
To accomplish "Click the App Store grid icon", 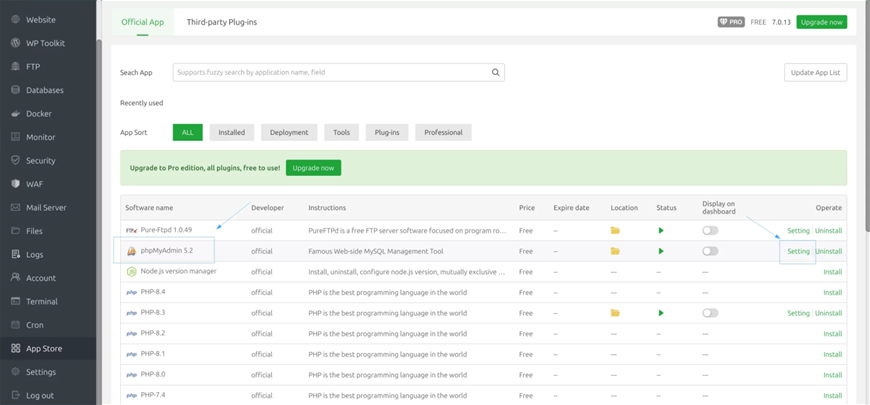I will 16,348.
